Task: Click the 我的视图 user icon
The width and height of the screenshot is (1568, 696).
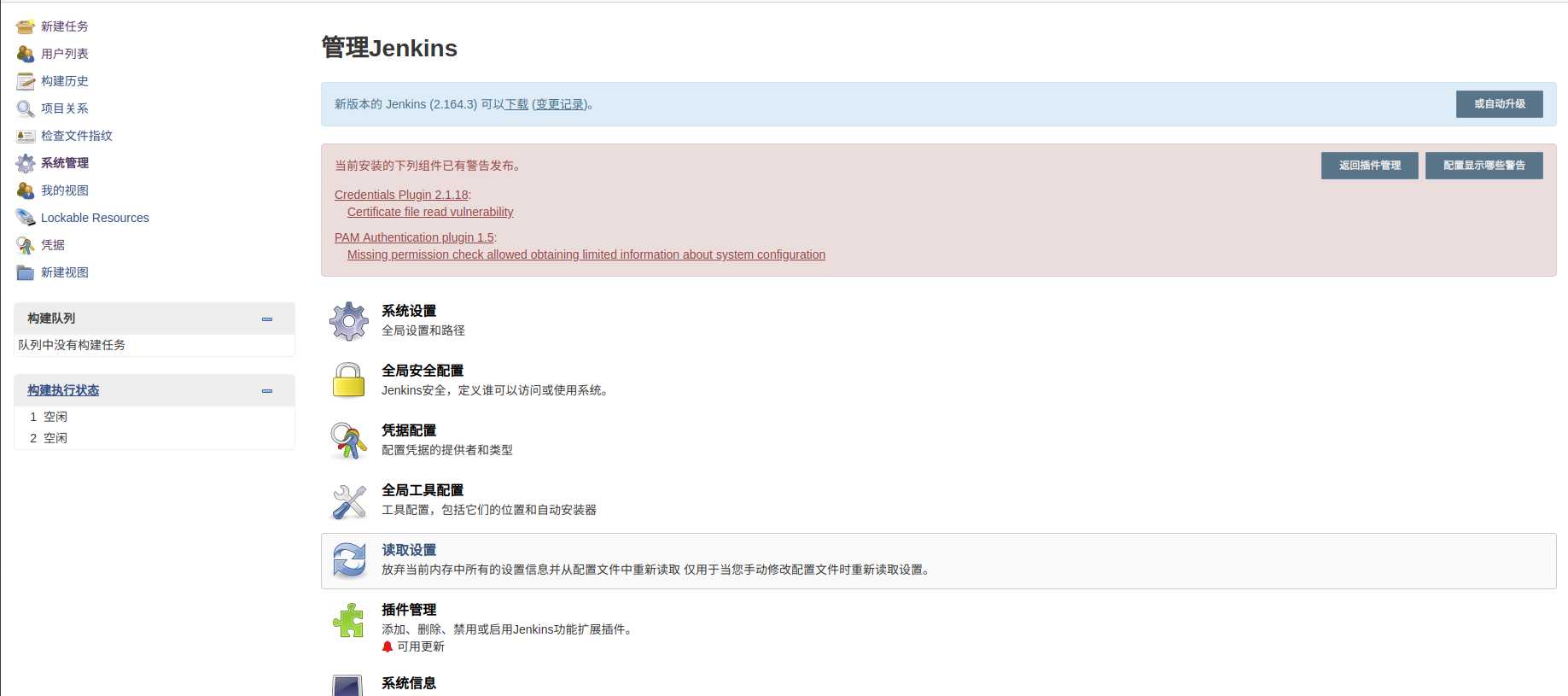Action: pyautogui.click(x=26, y=190)
